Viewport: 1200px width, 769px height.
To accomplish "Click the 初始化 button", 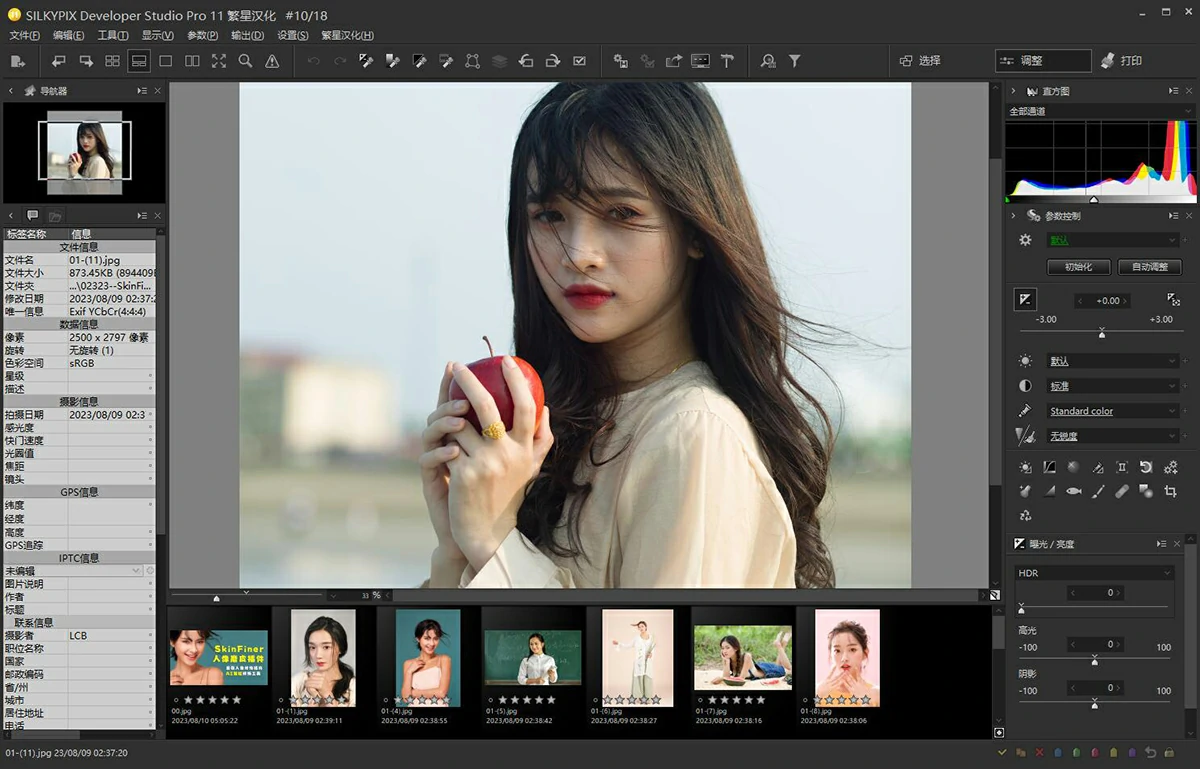I will 1079,267.
